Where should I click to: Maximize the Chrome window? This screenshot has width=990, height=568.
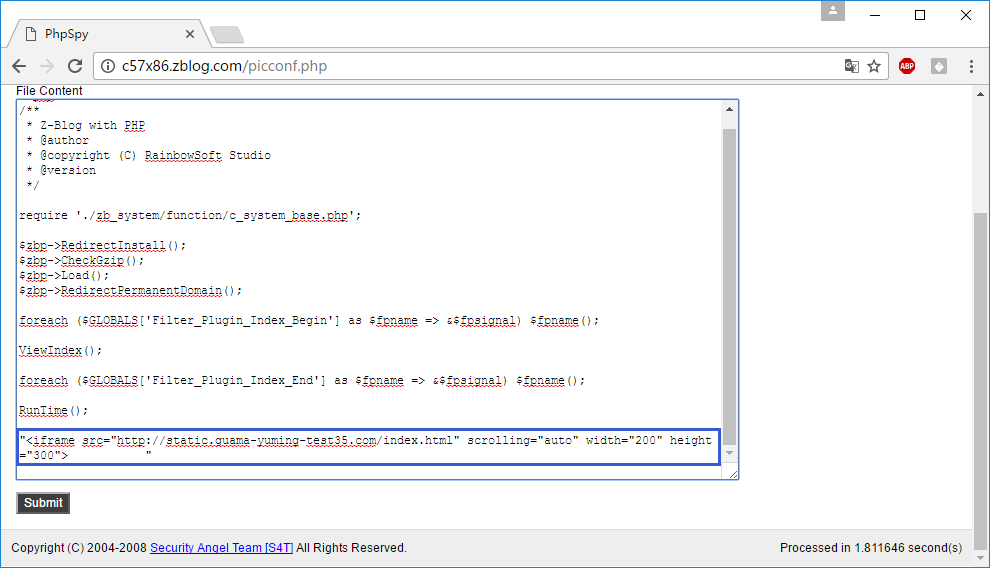click(x=920, y=15)
